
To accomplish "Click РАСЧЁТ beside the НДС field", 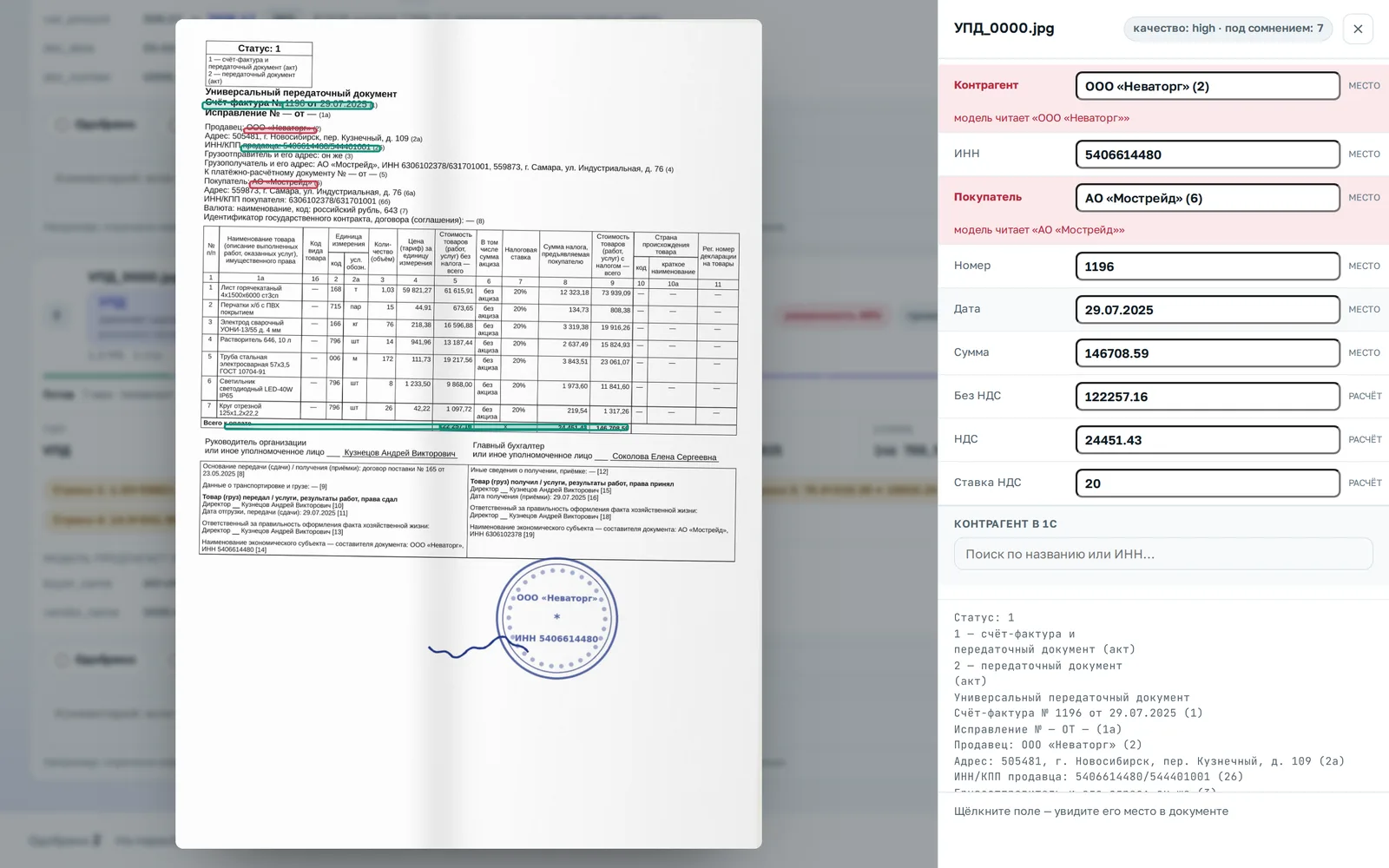I will pos(1365,440).
